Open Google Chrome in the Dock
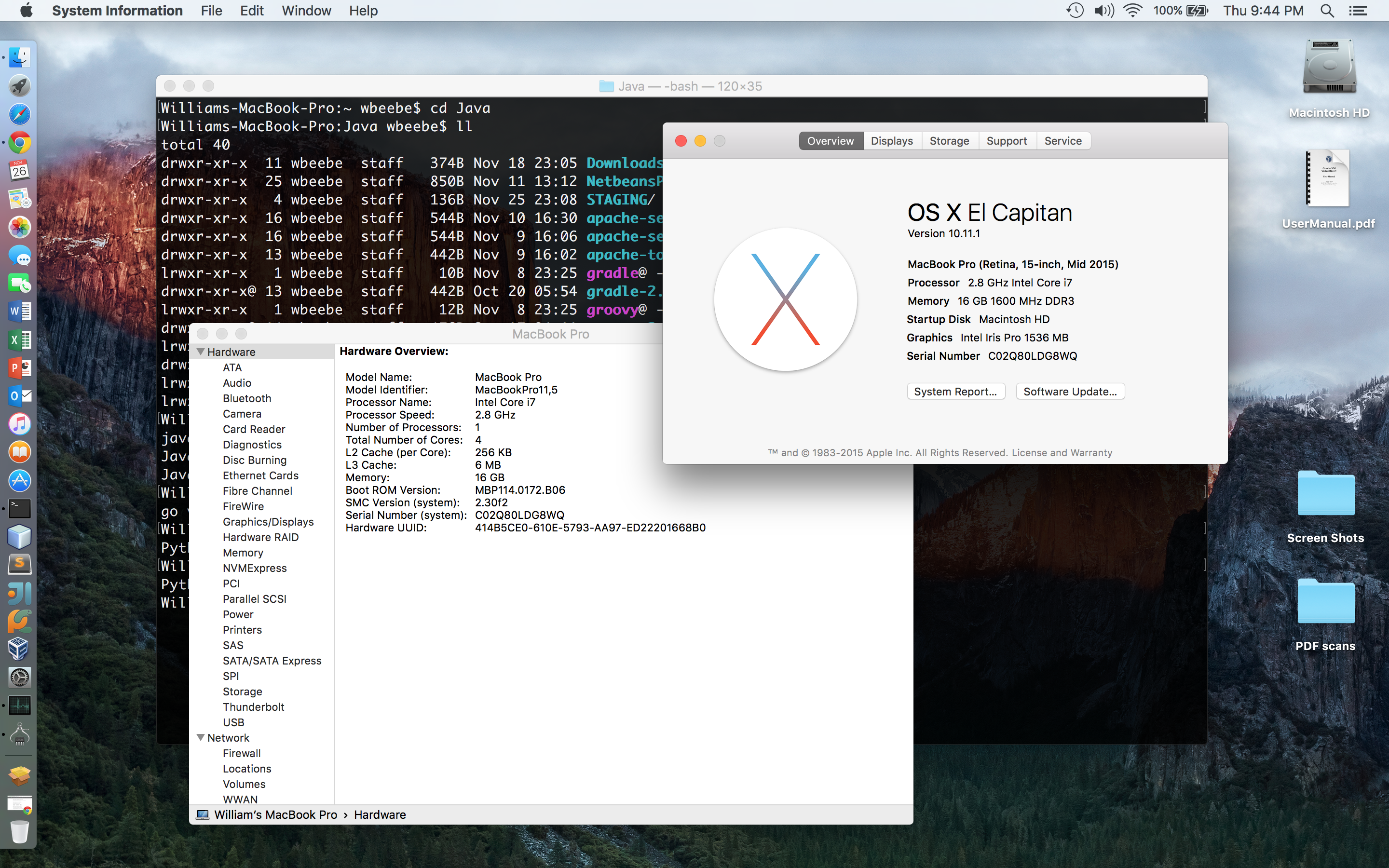The image size is (1389, 868). (x=19, y=142)
